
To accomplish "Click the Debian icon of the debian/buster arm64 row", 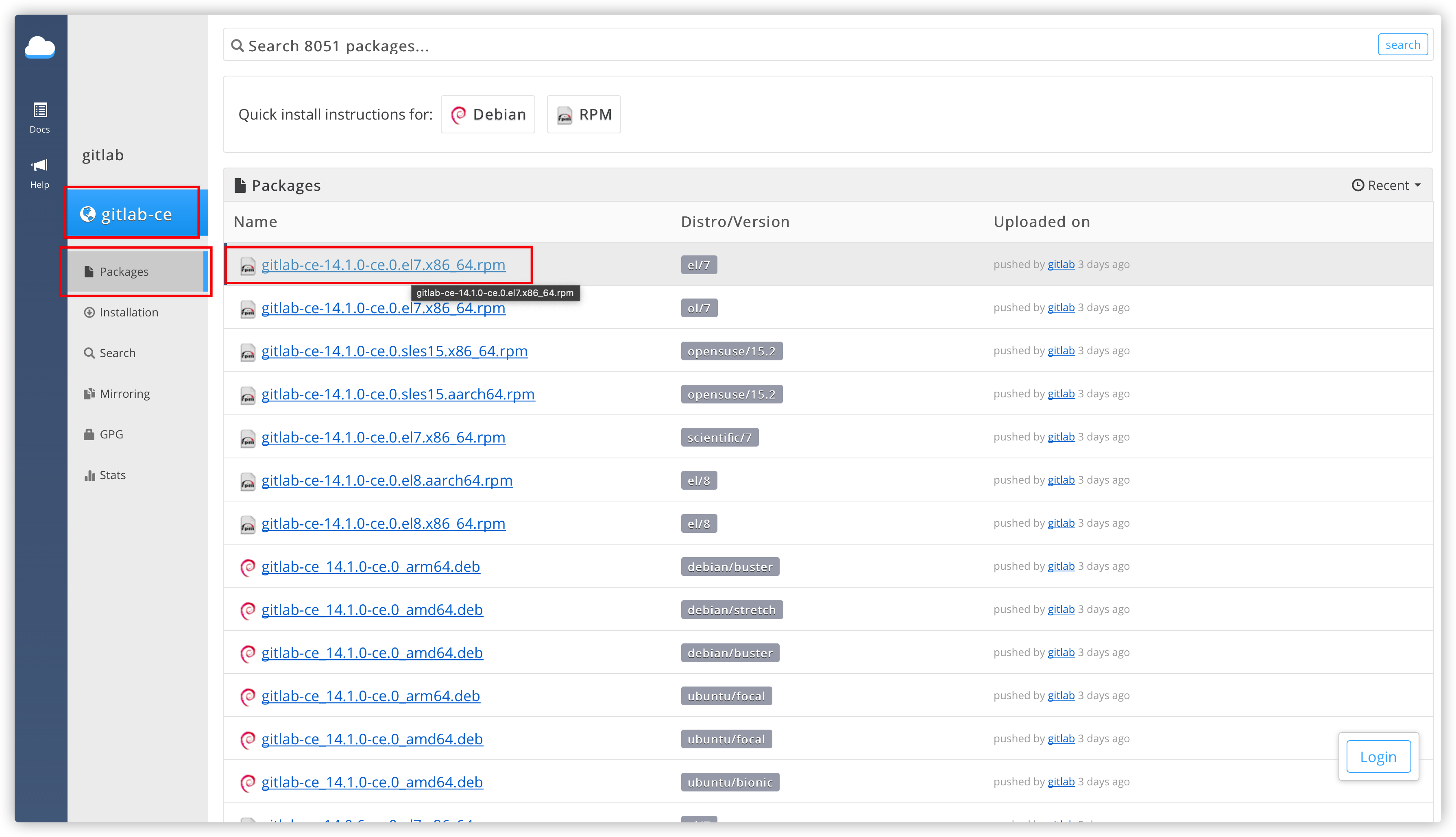I will [248, 567].
